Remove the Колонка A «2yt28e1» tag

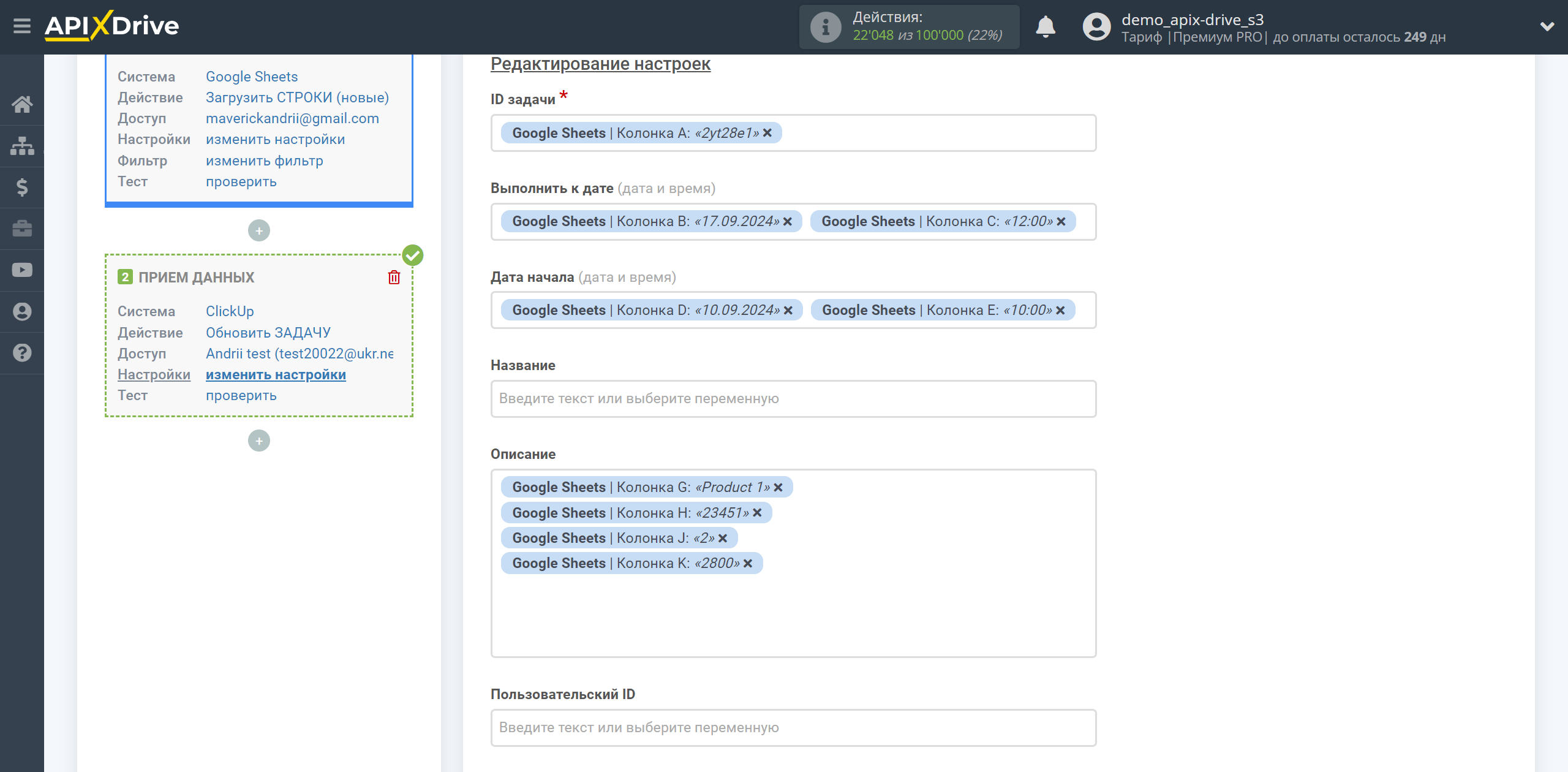(767, 133)
